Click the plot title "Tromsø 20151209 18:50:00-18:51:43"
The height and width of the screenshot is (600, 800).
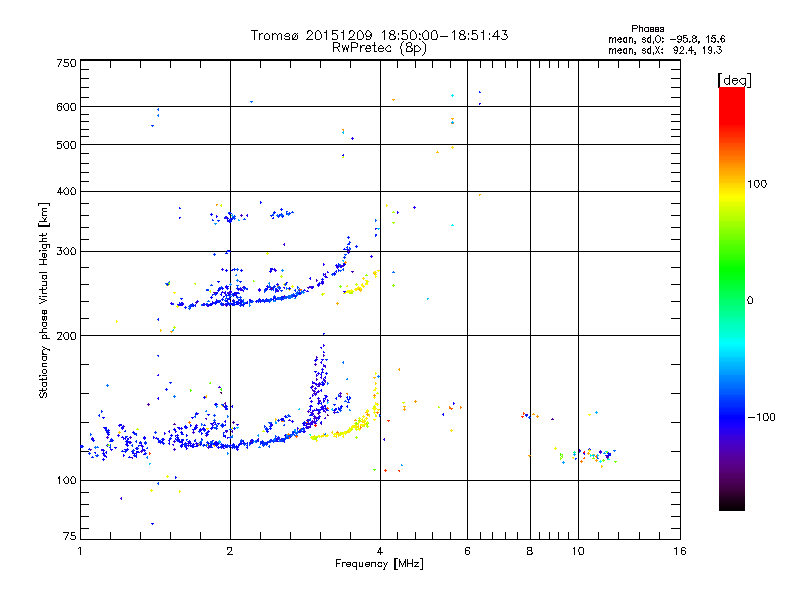point(379,35)
